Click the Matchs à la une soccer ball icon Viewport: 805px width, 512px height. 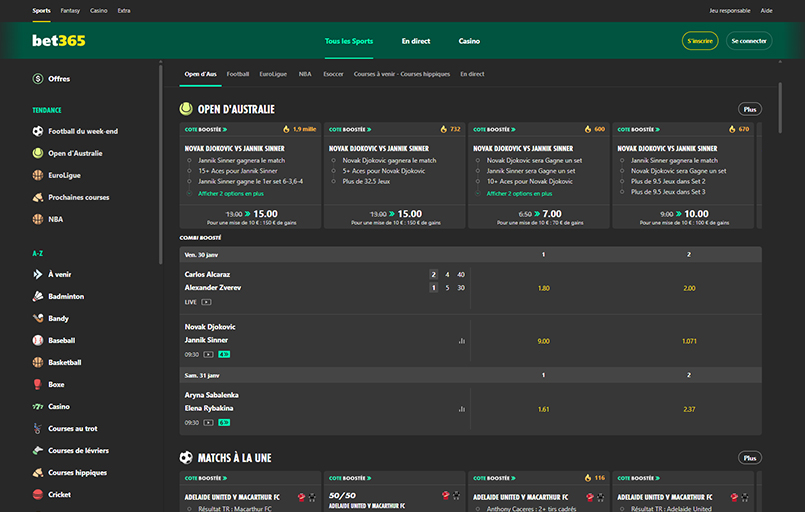[186, 458]
